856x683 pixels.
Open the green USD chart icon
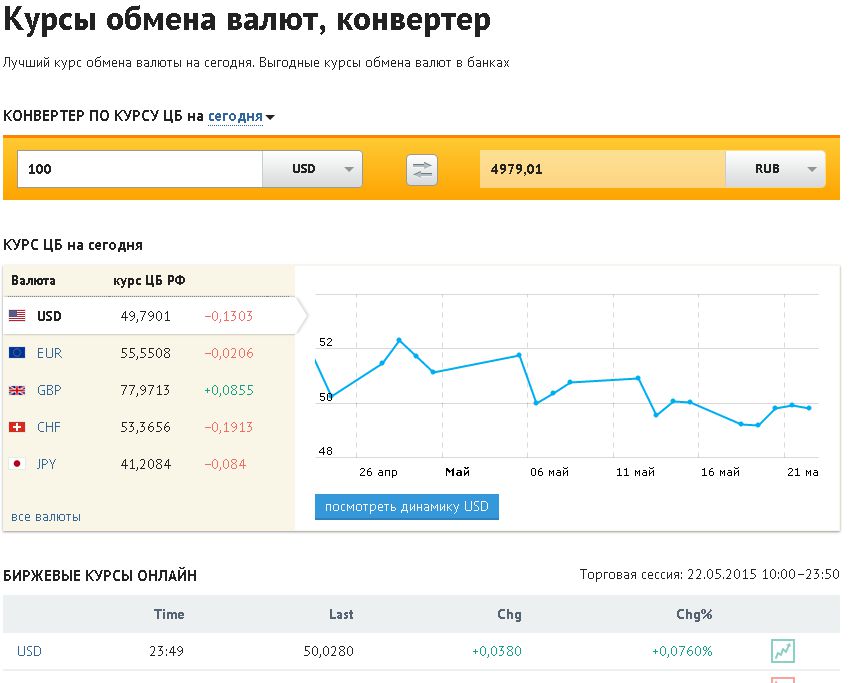(x=782, y=651)
